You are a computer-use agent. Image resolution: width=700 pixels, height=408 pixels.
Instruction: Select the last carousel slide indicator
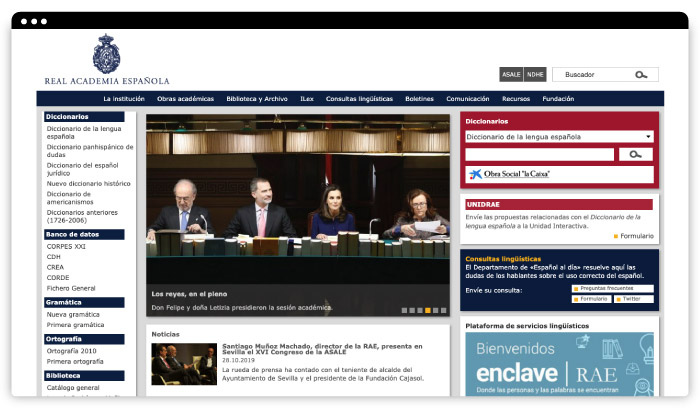point(443,310)
